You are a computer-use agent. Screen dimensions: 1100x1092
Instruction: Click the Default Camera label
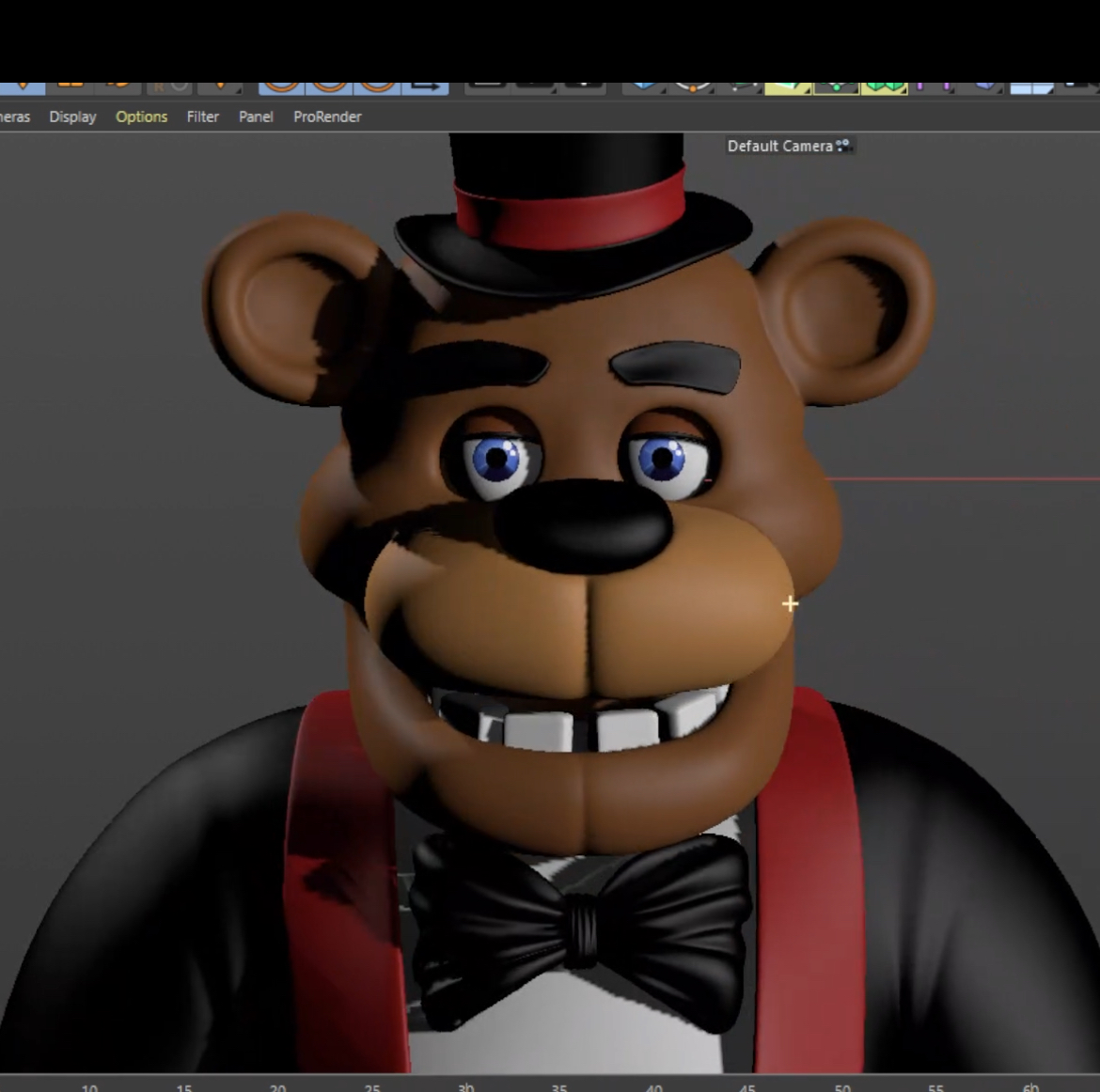(779, 146)
